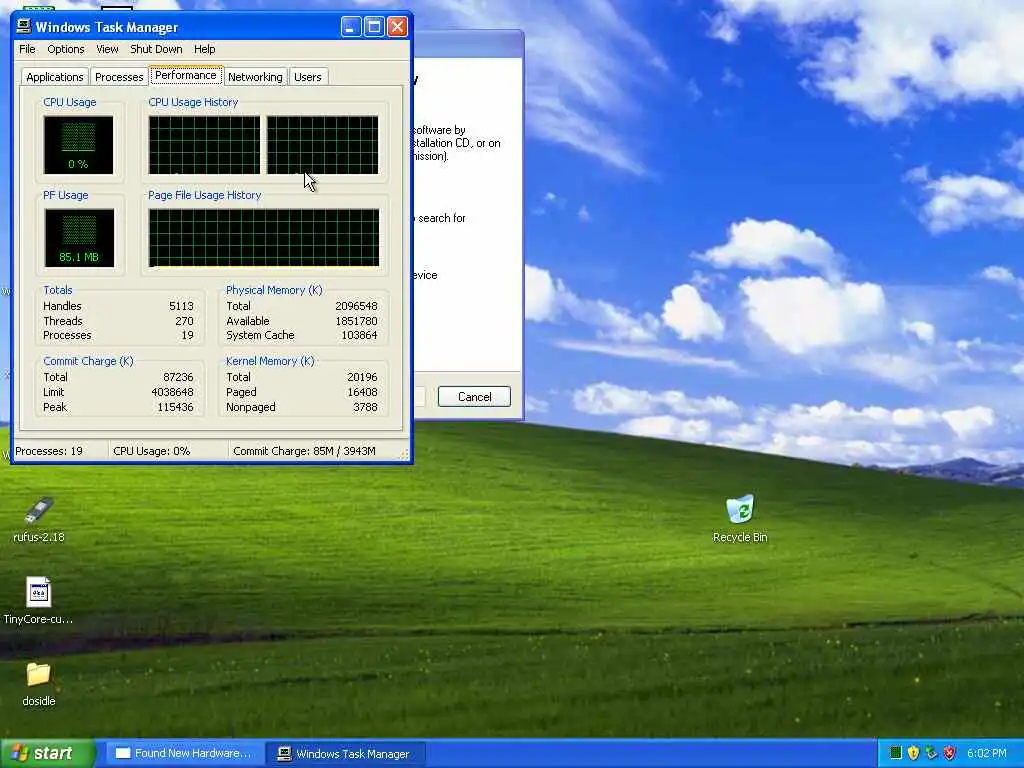This screenshot has width=1024, height=768.
Task: Switch to the Applications tab
Action: (55, 77)
